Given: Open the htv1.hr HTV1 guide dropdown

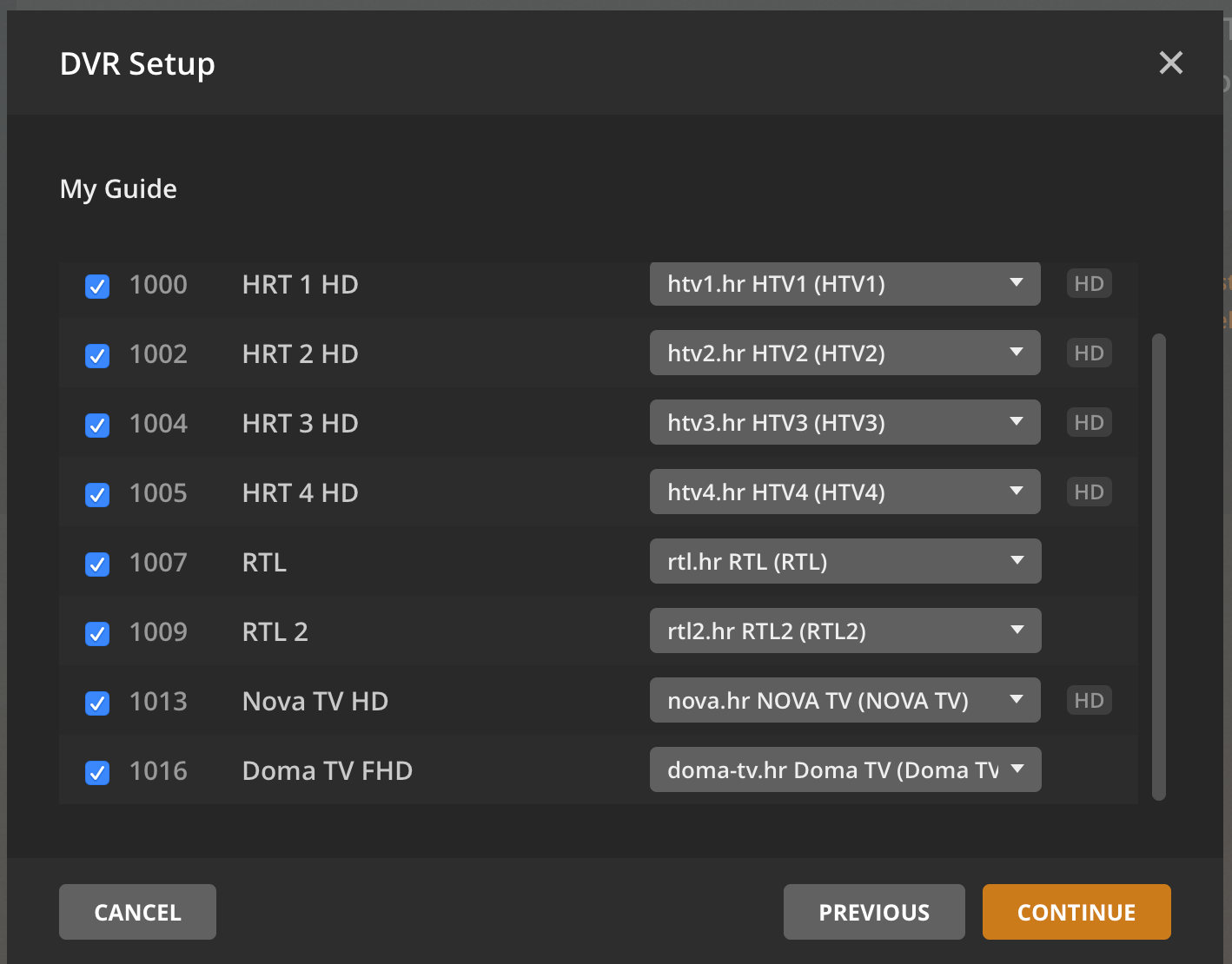Looking at the screenshot, I should point(845,283).
